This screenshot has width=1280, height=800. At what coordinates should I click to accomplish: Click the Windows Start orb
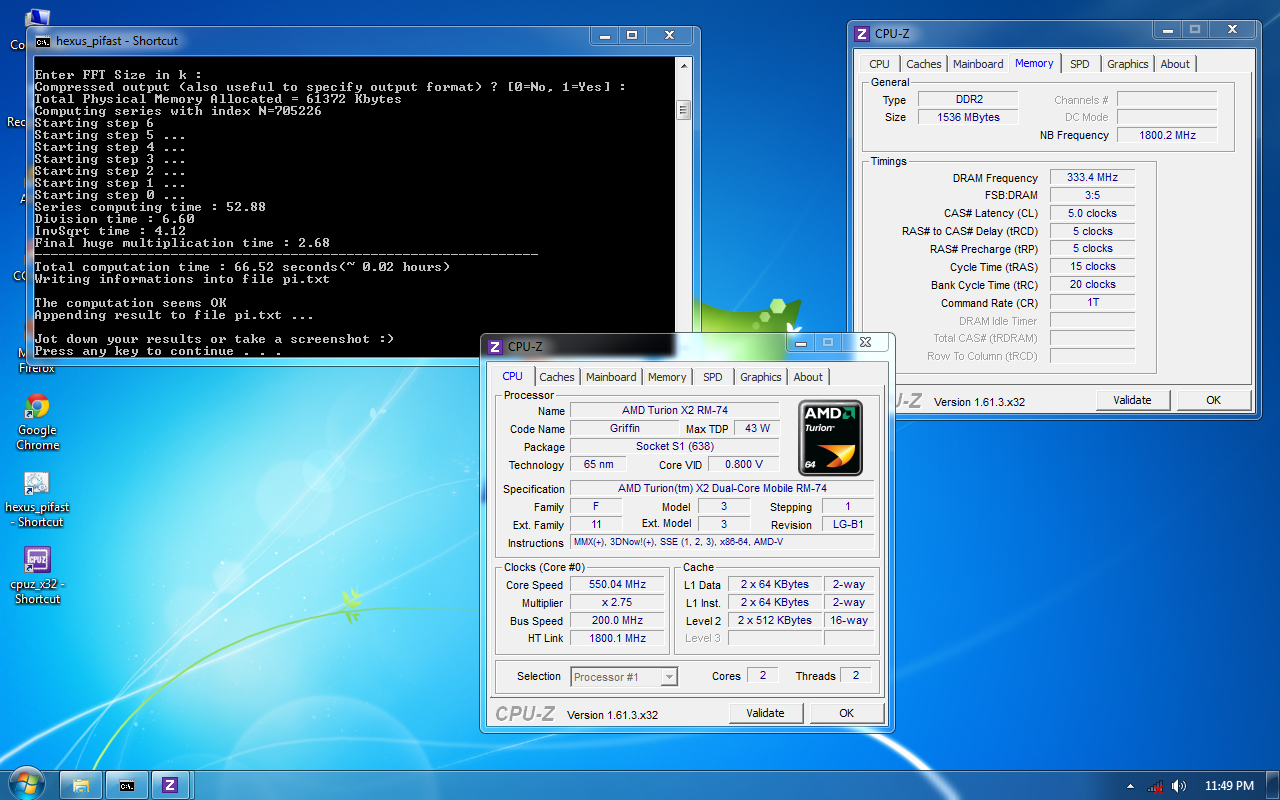point(26,785)
